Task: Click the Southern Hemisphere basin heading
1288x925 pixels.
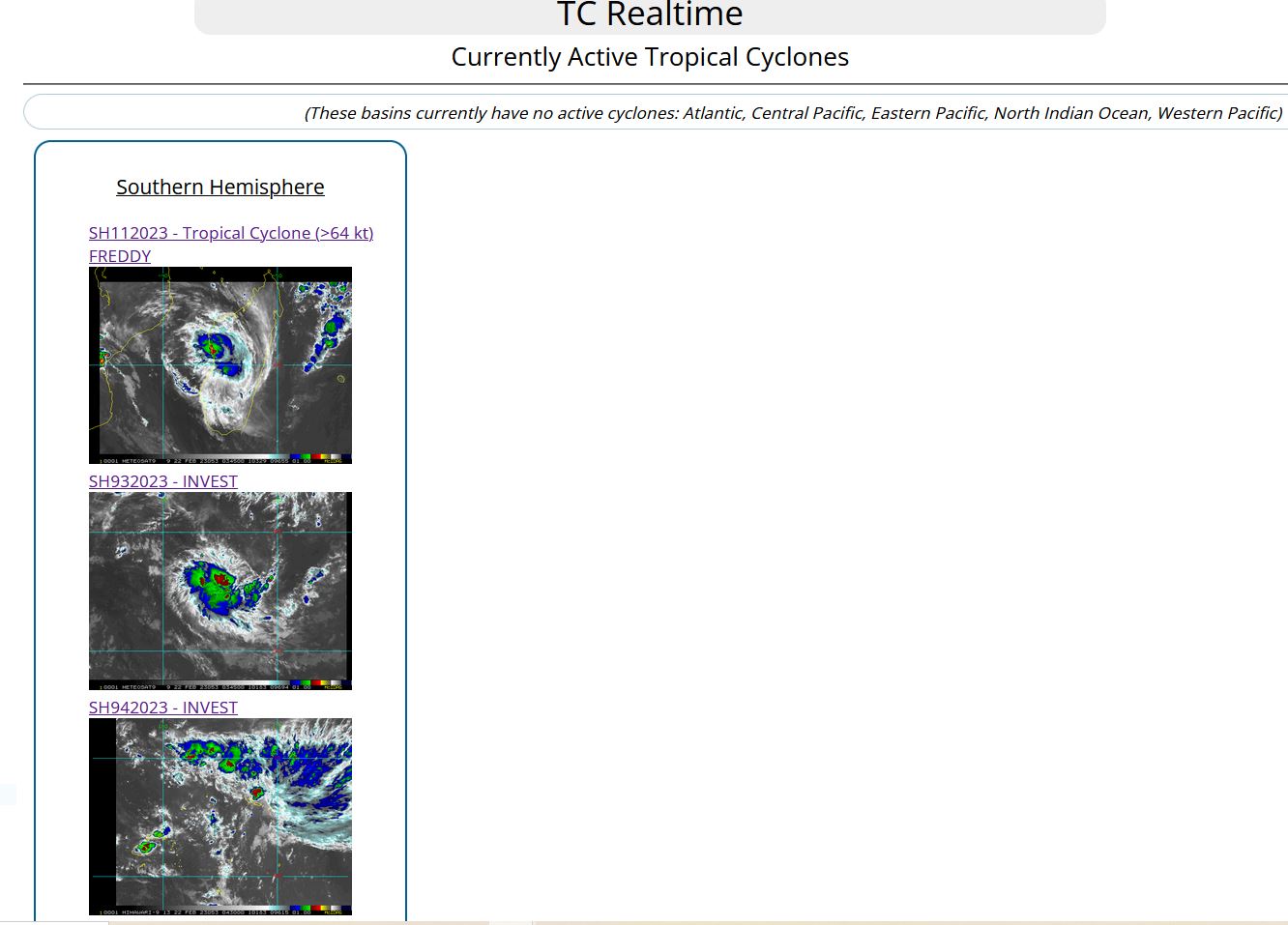Action: coord(220,188)
